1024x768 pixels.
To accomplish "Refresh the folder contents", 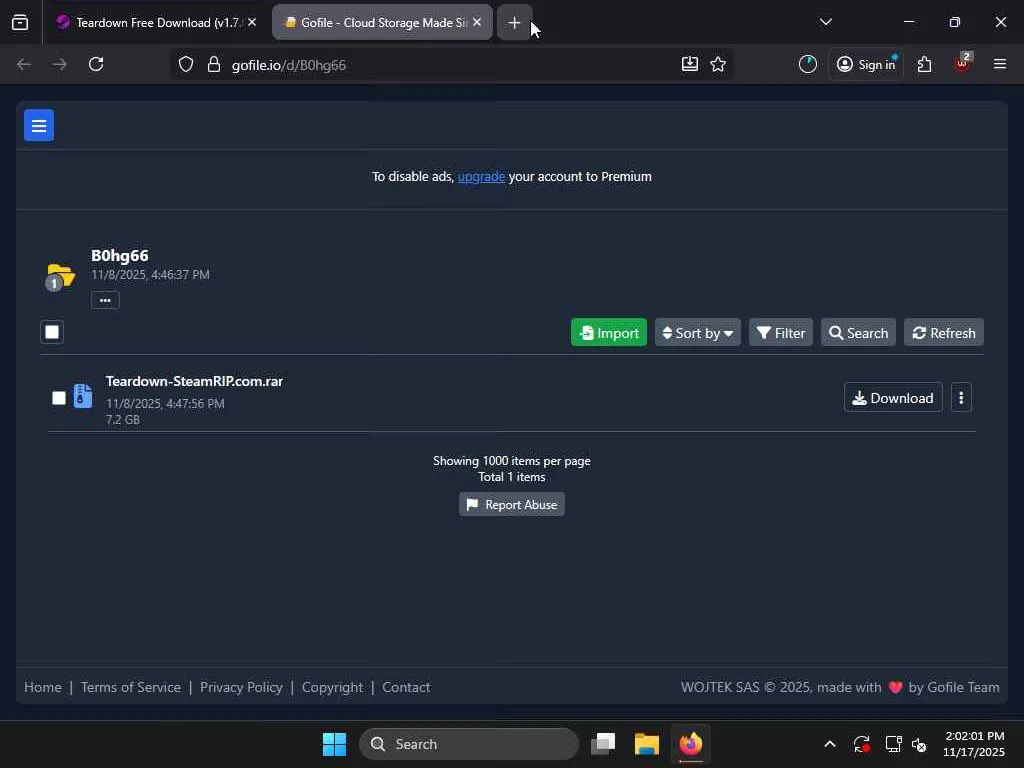I will pyautogui.click(x=944, y=332).
